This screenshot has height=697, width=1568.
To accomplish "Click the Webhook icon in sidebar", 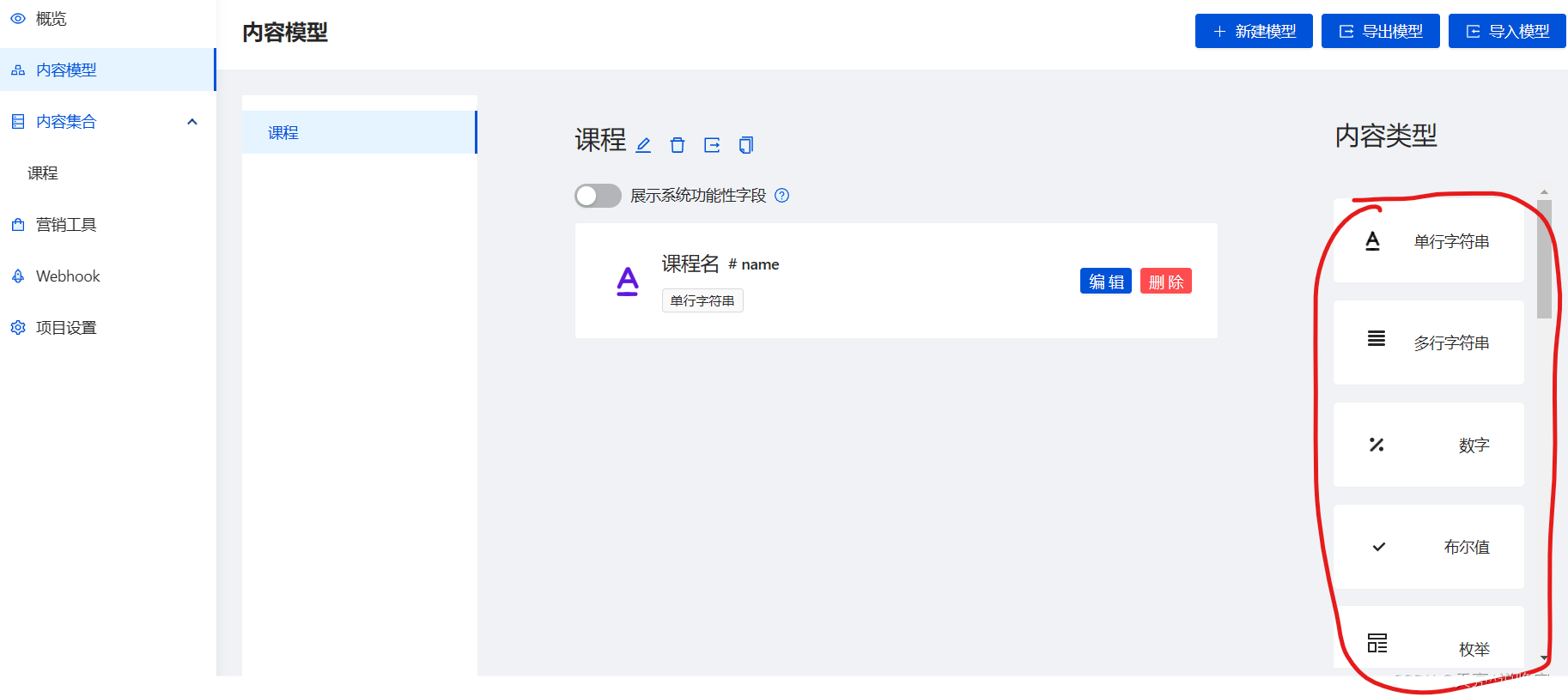I will (x=18, y=276).
